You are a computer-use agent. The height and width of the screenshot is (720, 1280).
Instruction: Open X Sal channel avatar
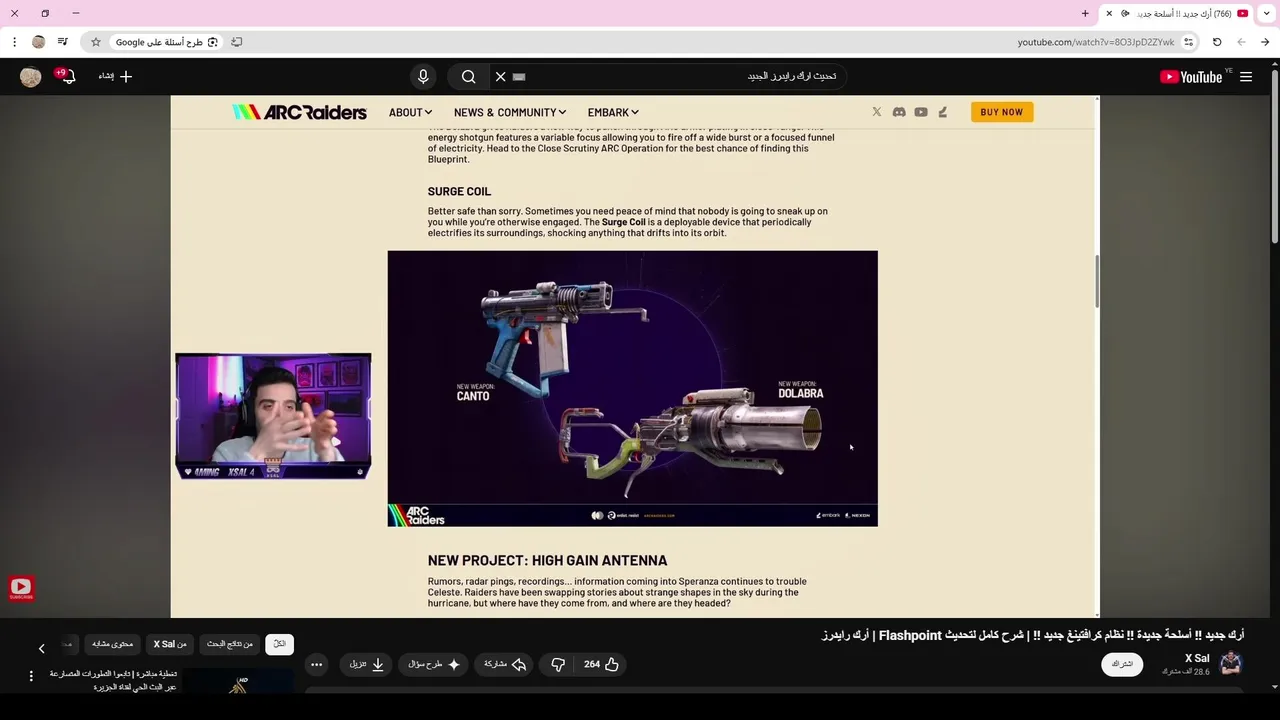(1231, 663)
